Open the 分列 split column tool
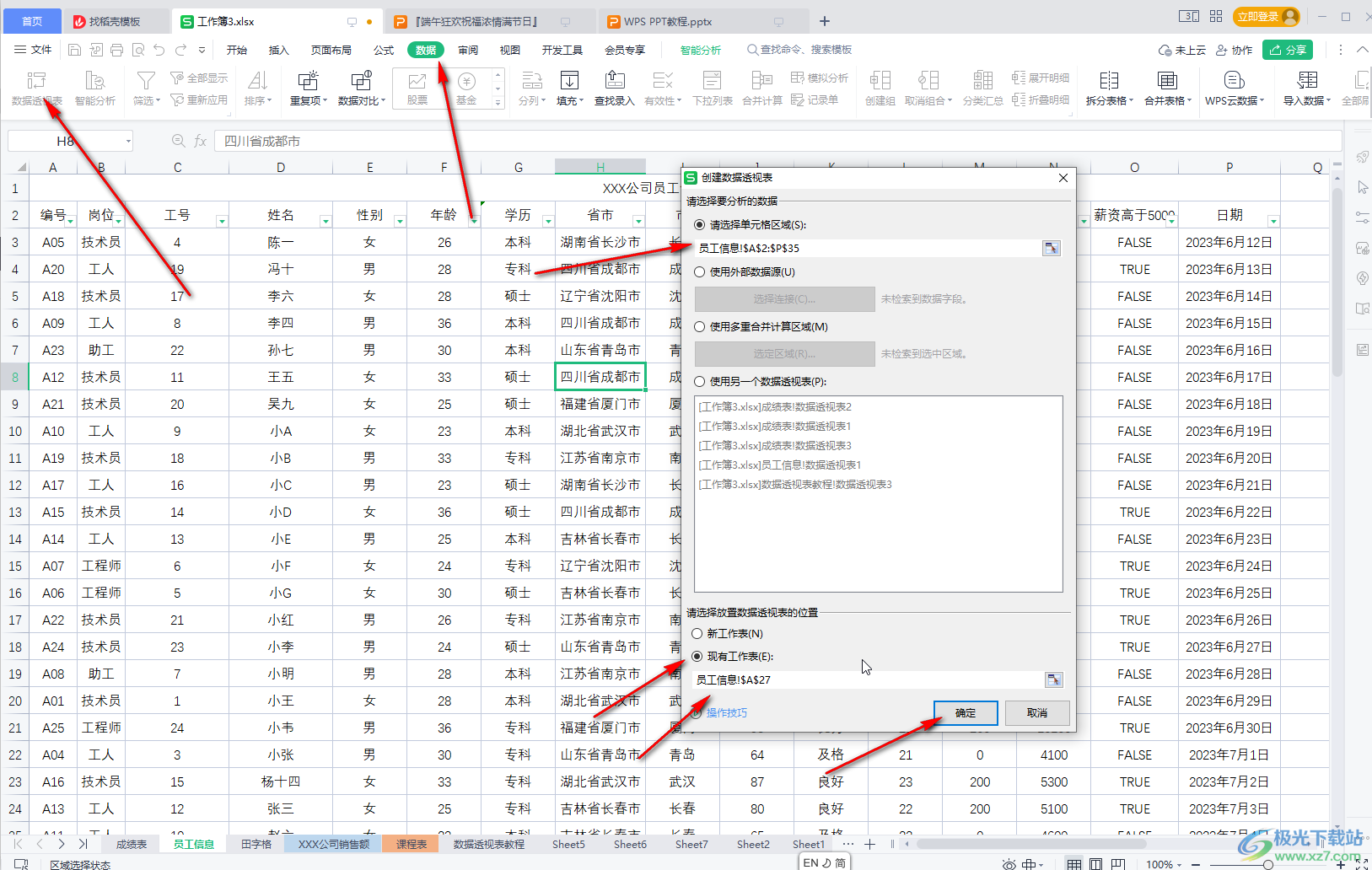The width and height of the screenshot is (1372, 870). (x=531, y=89)
